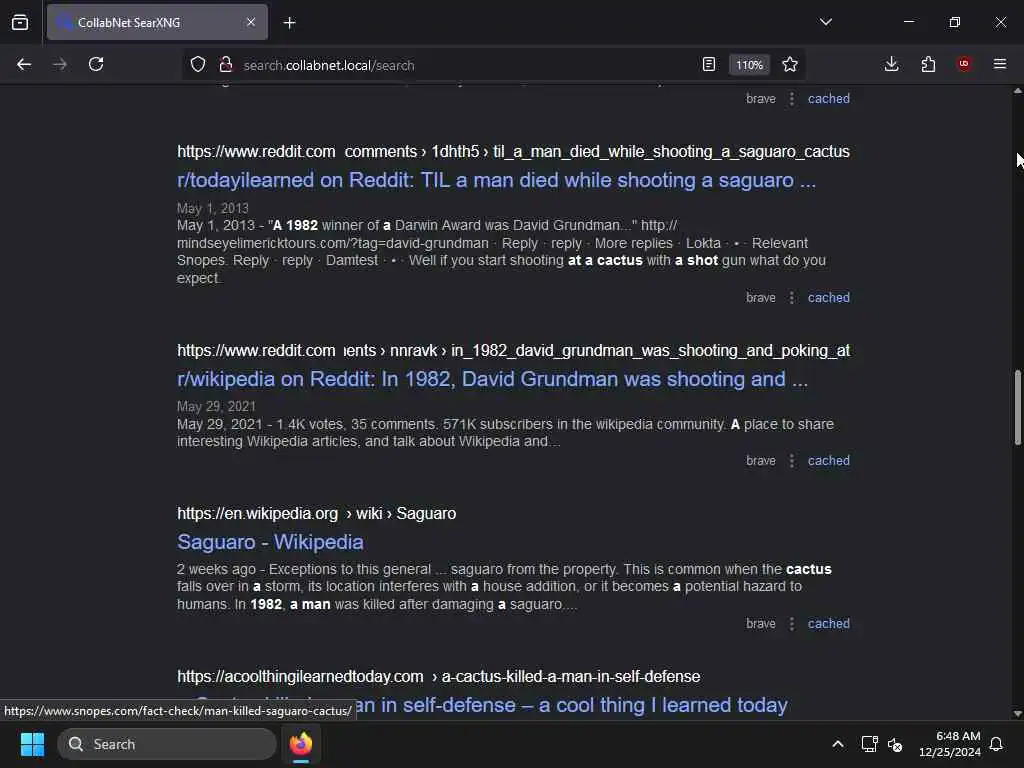1024x768 pixels.
Task: Reload the current page
Action: [x=96, y=64]
